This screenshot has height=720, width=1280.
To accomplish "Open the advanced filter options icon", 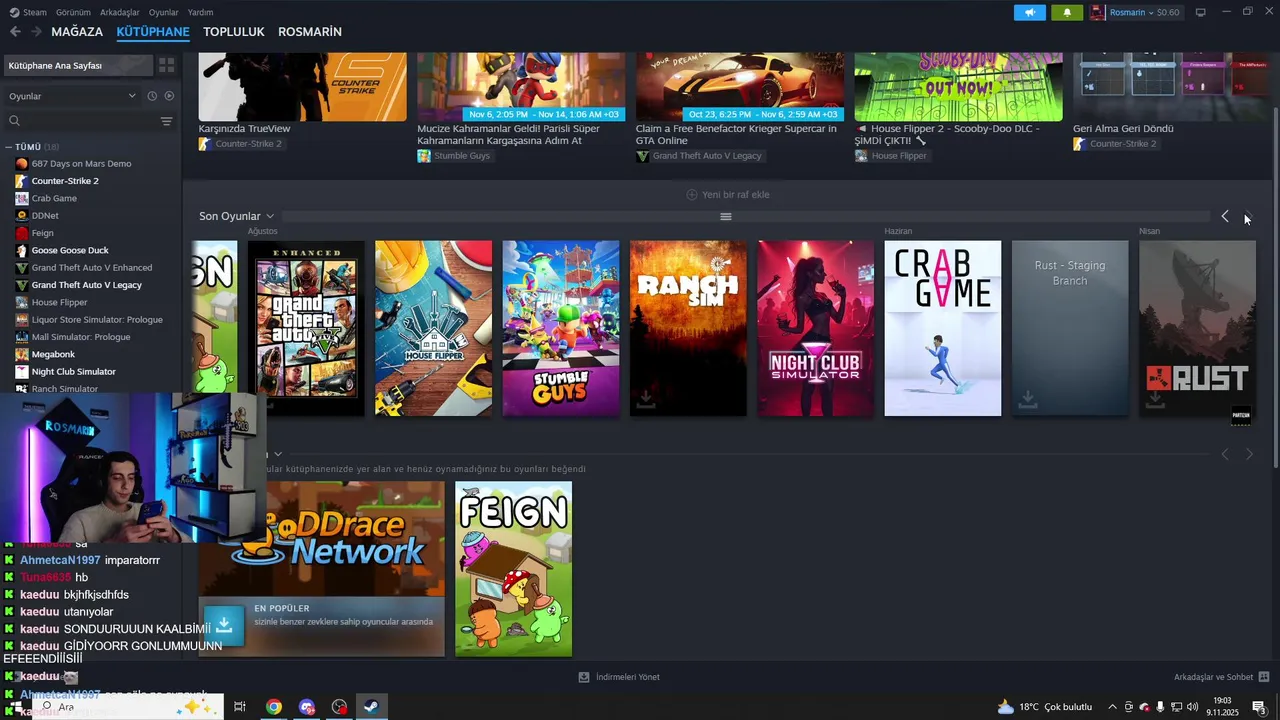I will coord(166,121).
